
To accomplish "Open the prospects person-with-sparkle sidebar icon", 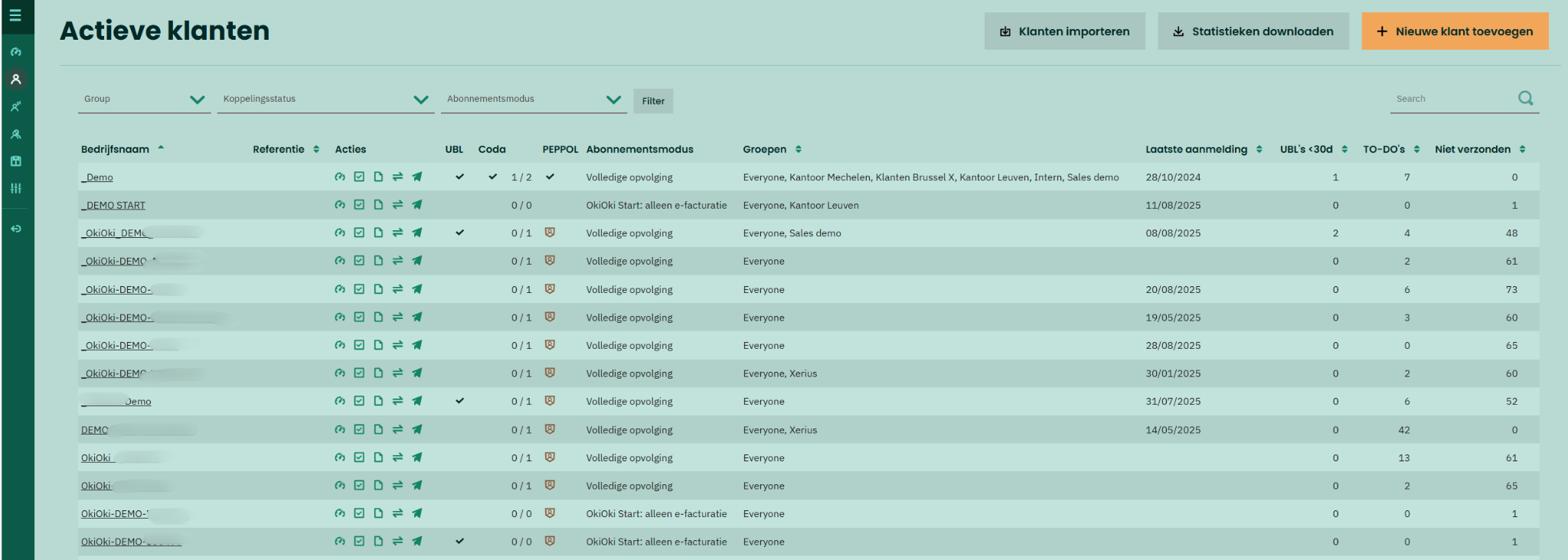I will [15, 106].
